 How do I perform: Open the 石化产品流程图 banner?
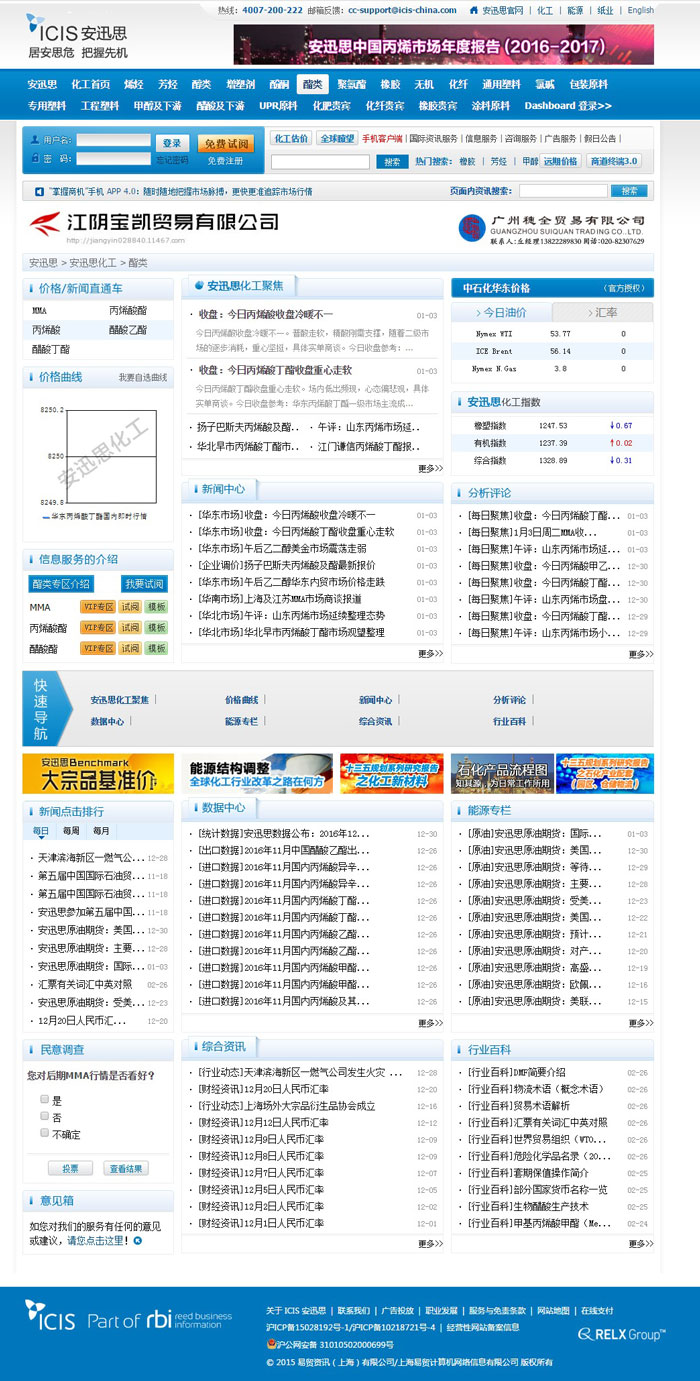(x=501, y=774)
